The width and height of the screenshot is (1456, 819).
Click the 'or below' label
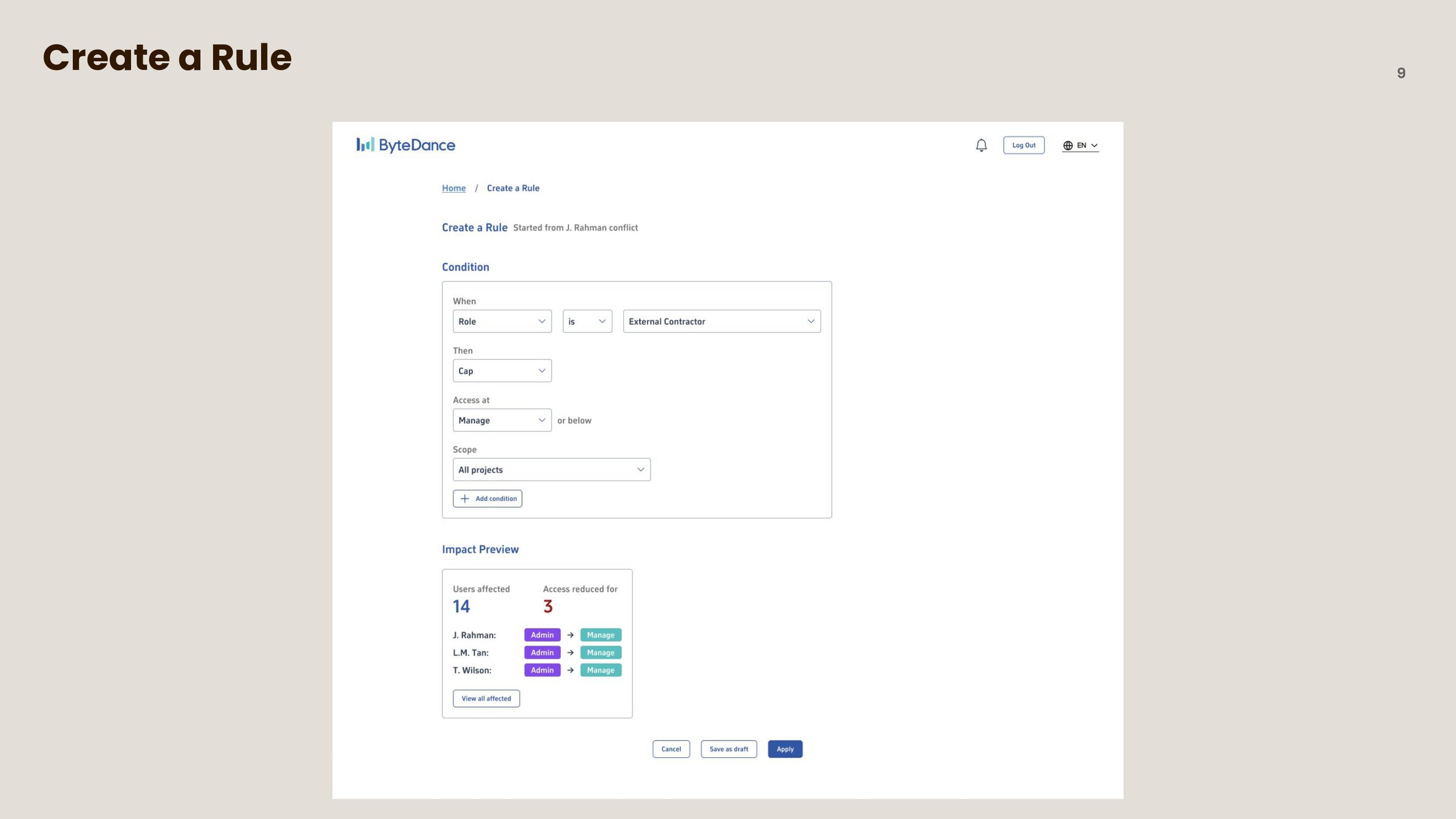tap(574, 420)
